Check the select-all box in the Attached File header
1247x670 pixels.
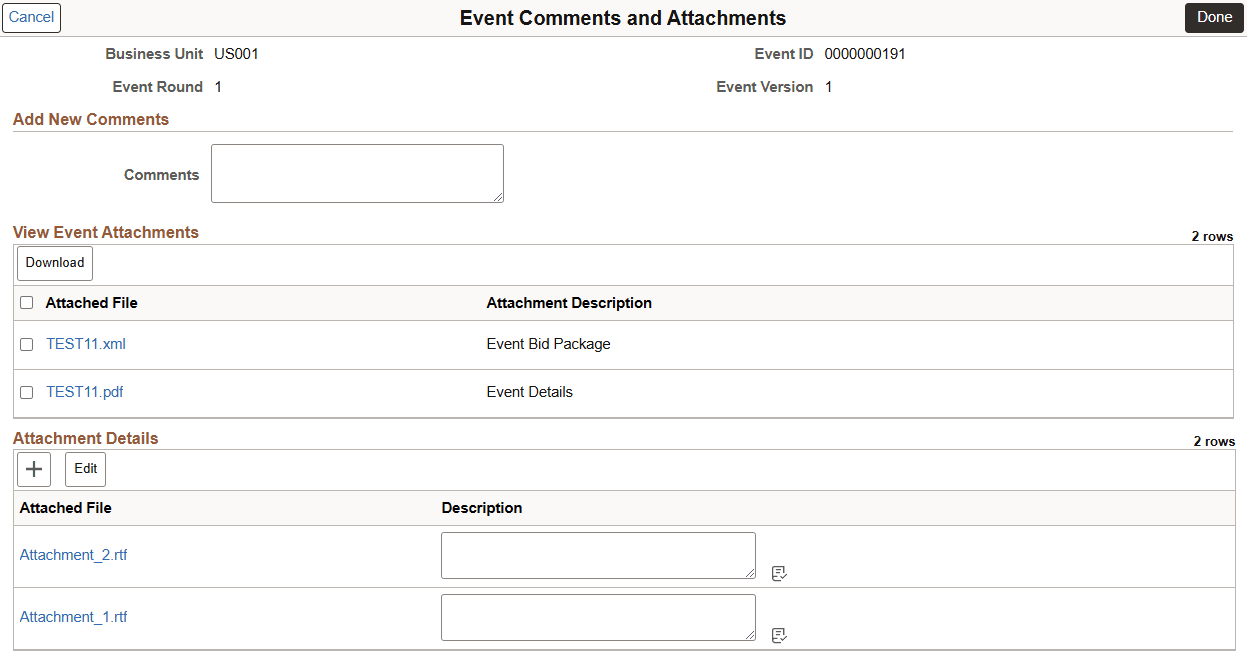click(x=26, y=302)
